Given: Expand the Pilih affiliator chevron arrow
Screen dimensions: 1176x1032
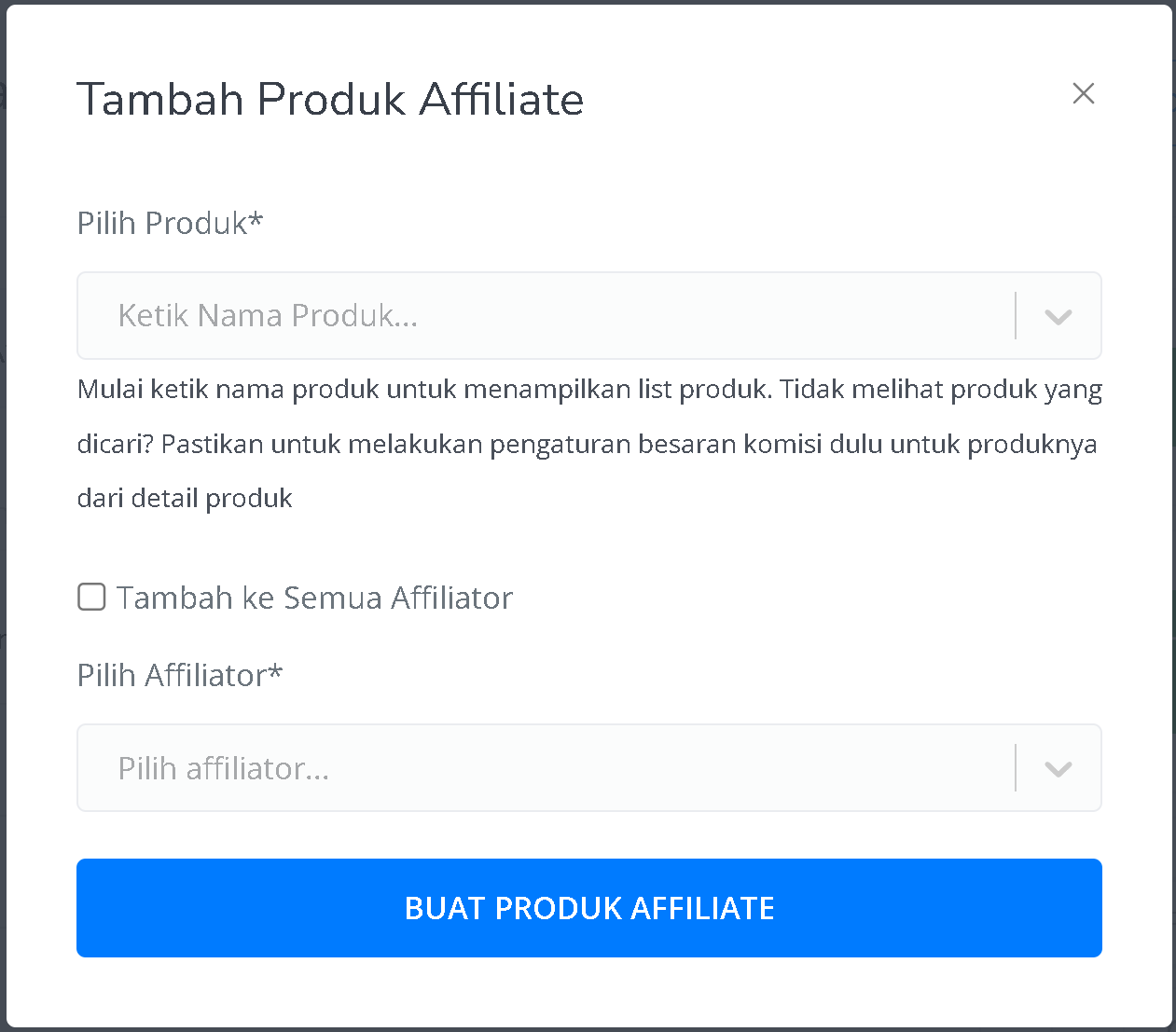Looking at the screenshot, I should pos(1058,769).
